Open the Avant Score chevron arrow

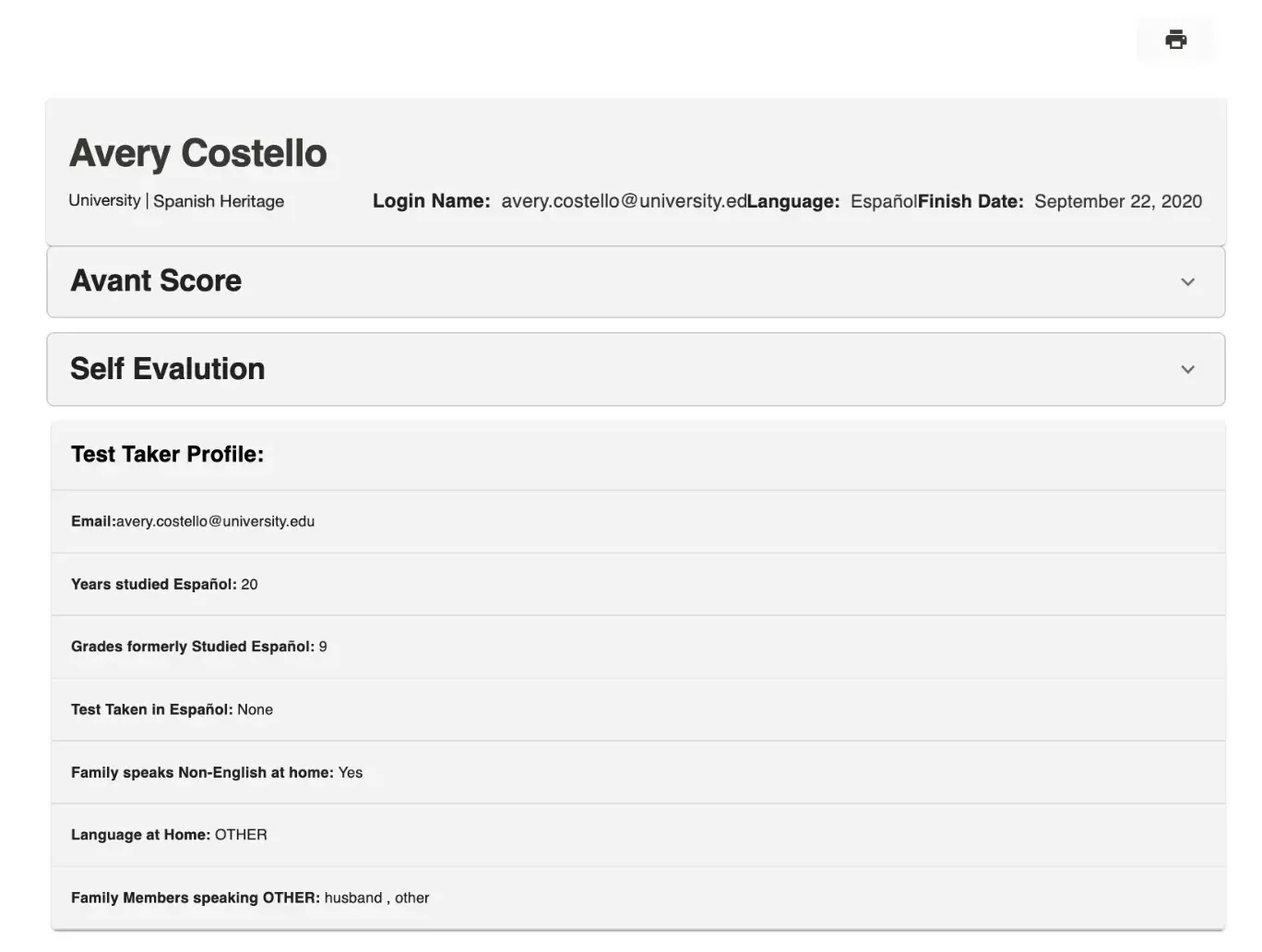(1188, 282)
